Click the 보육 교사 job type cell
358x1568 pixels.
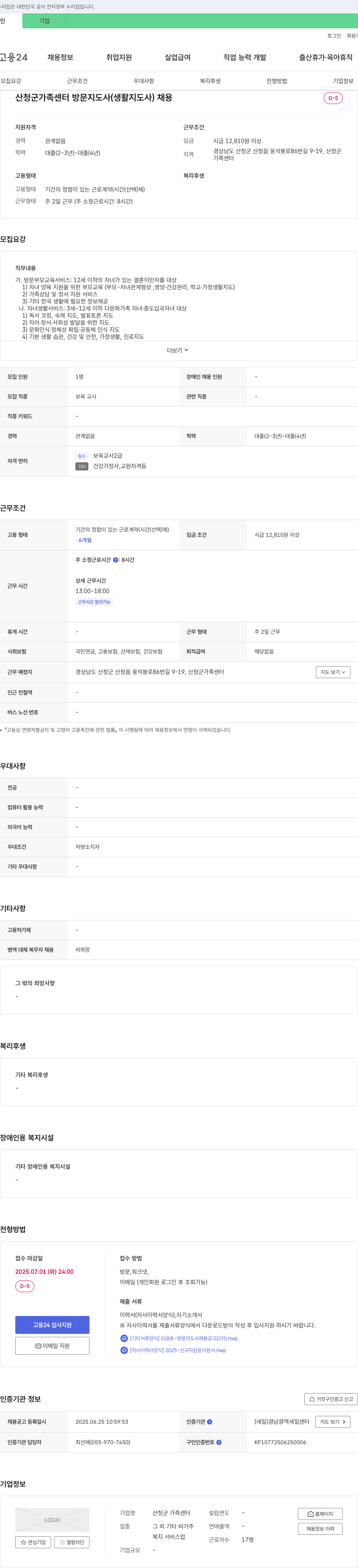[x=86, y=397]
